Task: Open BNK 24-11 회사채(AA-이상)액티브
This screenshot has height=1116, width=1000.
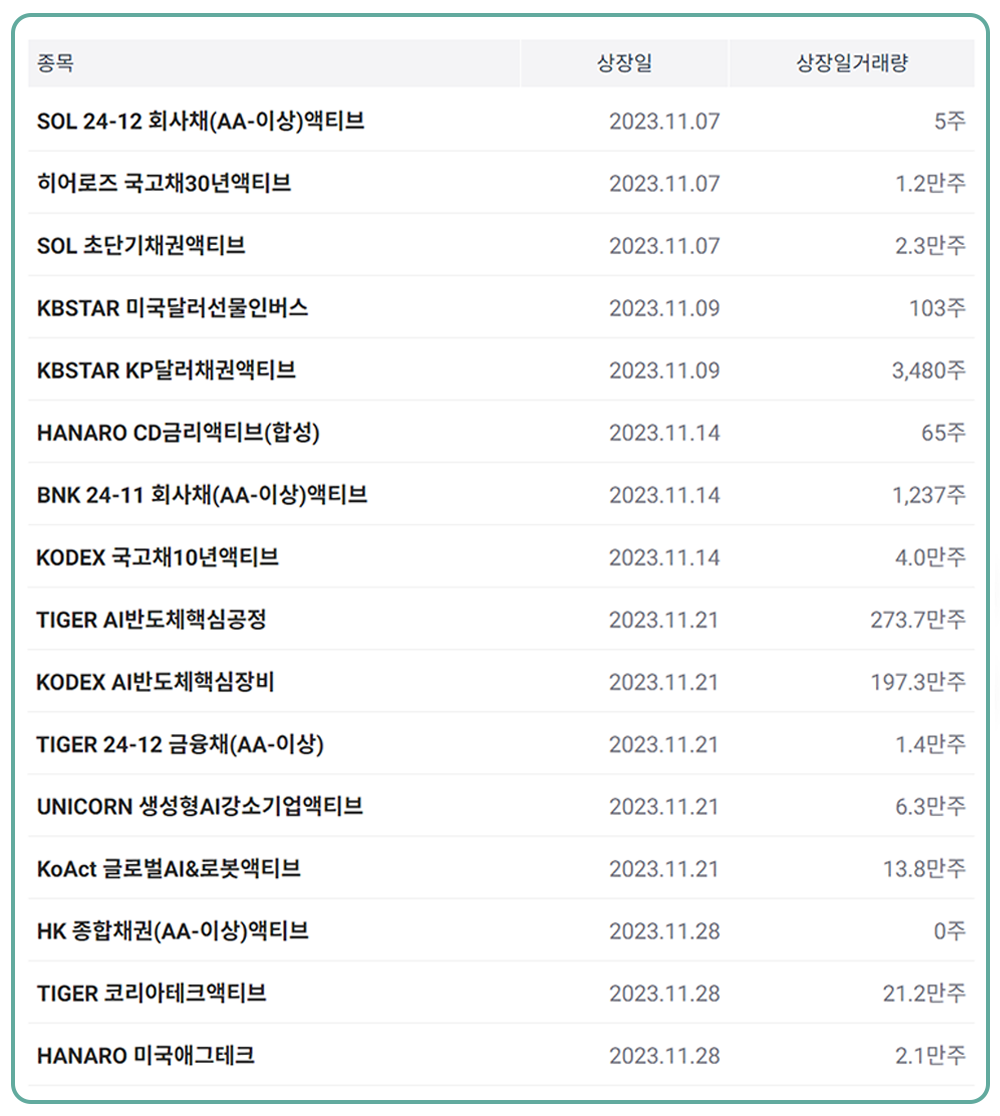Action: pos(202,495)
